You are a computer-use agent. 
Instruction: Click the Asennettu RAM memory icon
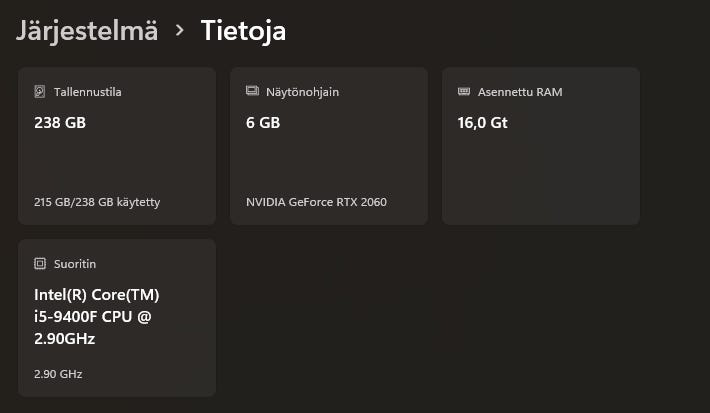click(464, 92)
